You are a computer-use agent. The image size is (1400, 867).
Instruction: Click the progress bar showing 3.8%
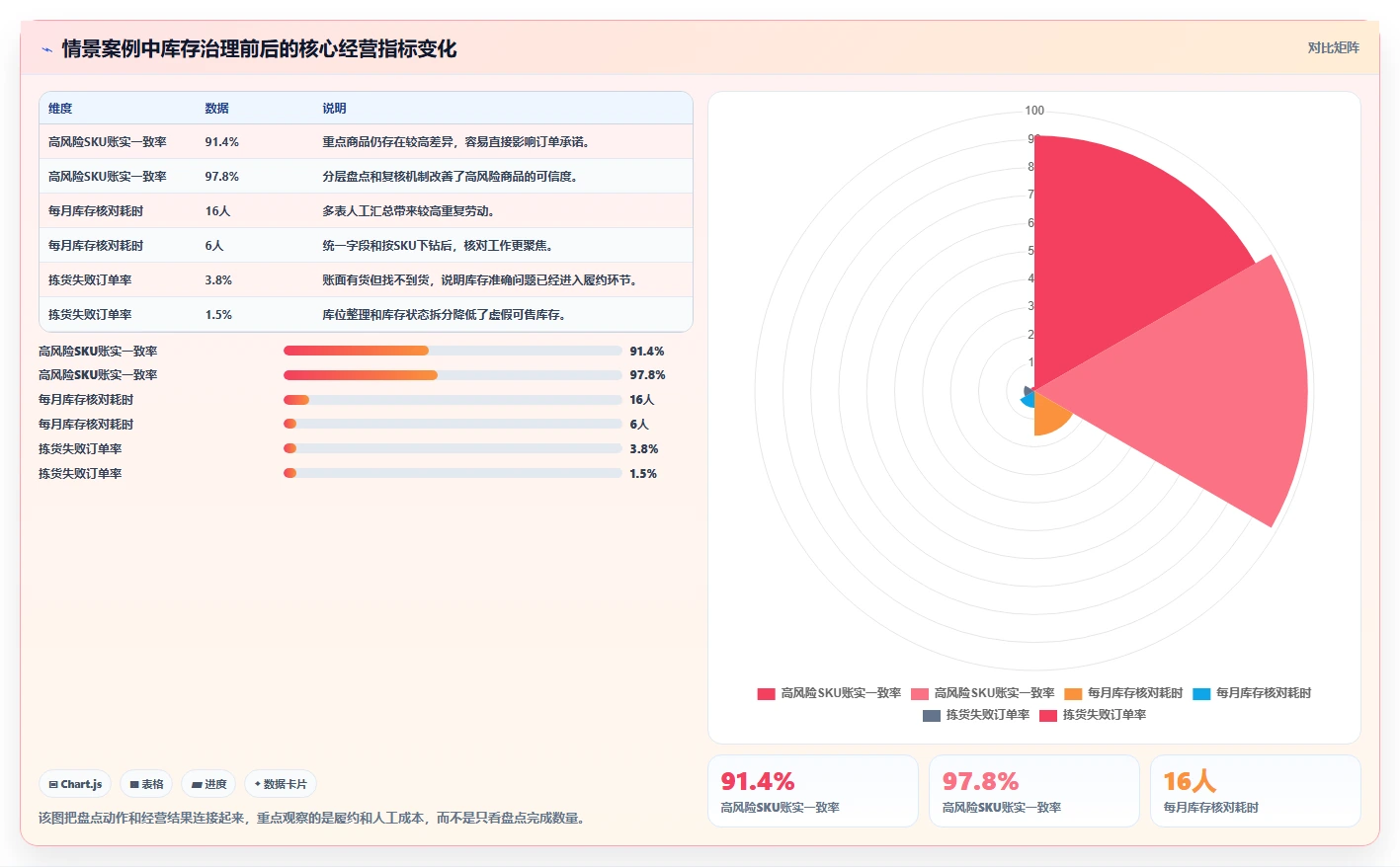click(x=453, y=448)
